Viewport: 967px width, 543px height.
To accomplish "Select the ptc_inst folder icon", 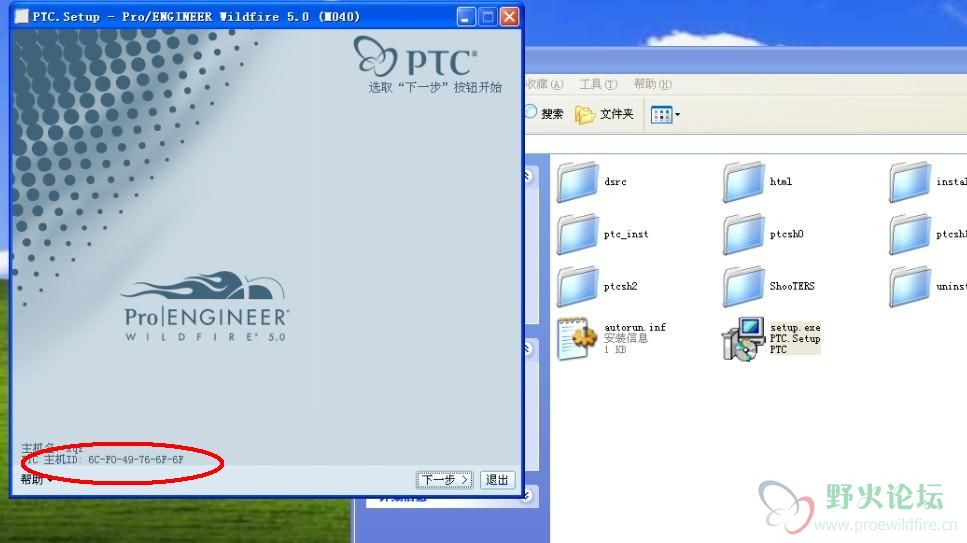I will point(578,234).
